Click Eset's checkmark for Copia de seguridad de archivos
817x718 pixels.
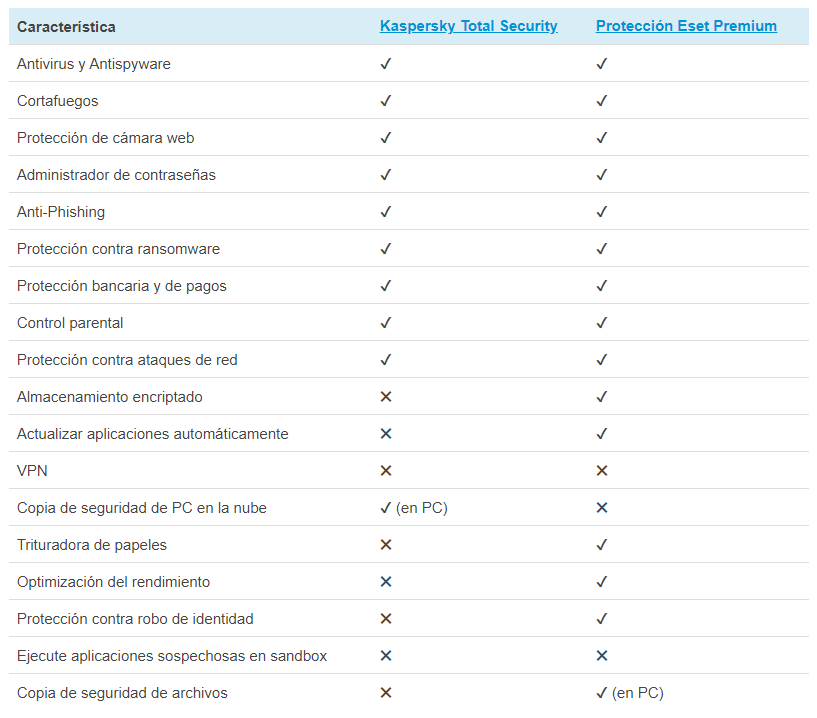tap(602, 693)
